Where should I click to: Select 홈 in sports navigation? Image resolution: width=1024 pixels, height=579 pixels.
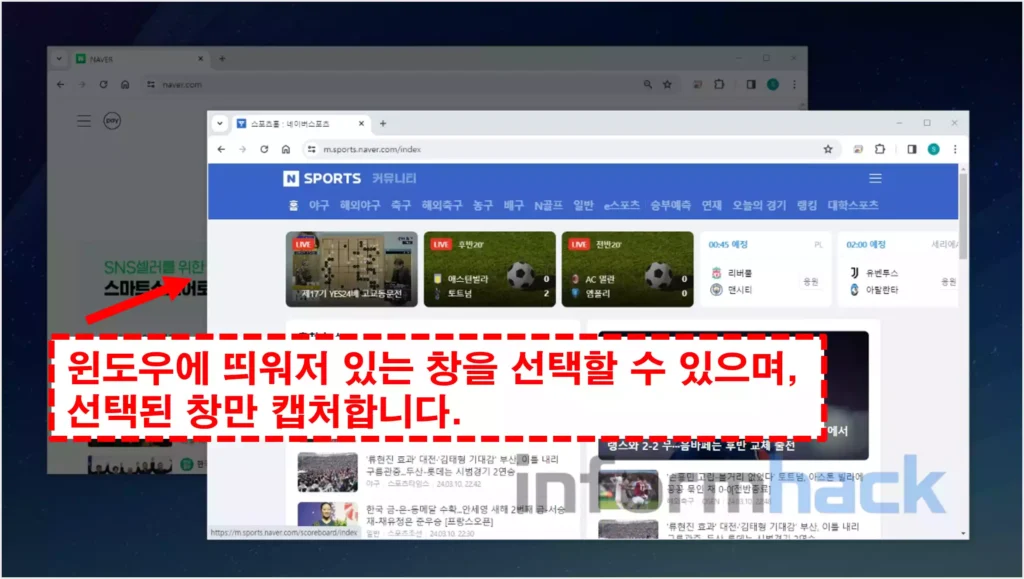point(293,206)
